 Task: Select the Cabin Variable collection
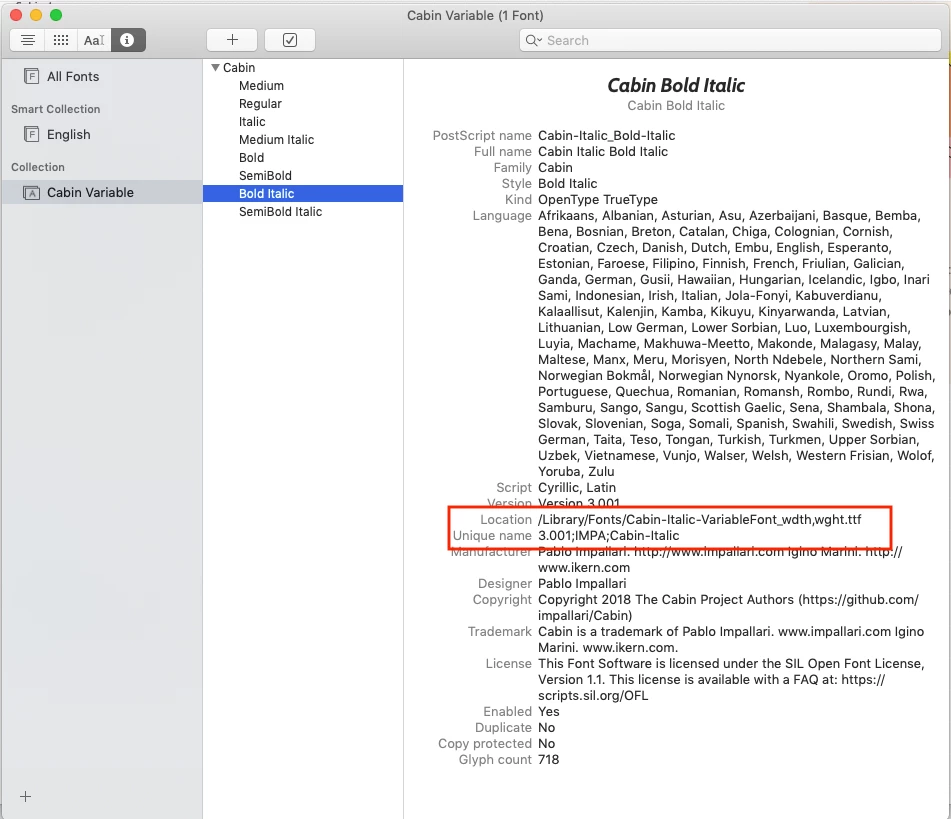coord(102,192)
